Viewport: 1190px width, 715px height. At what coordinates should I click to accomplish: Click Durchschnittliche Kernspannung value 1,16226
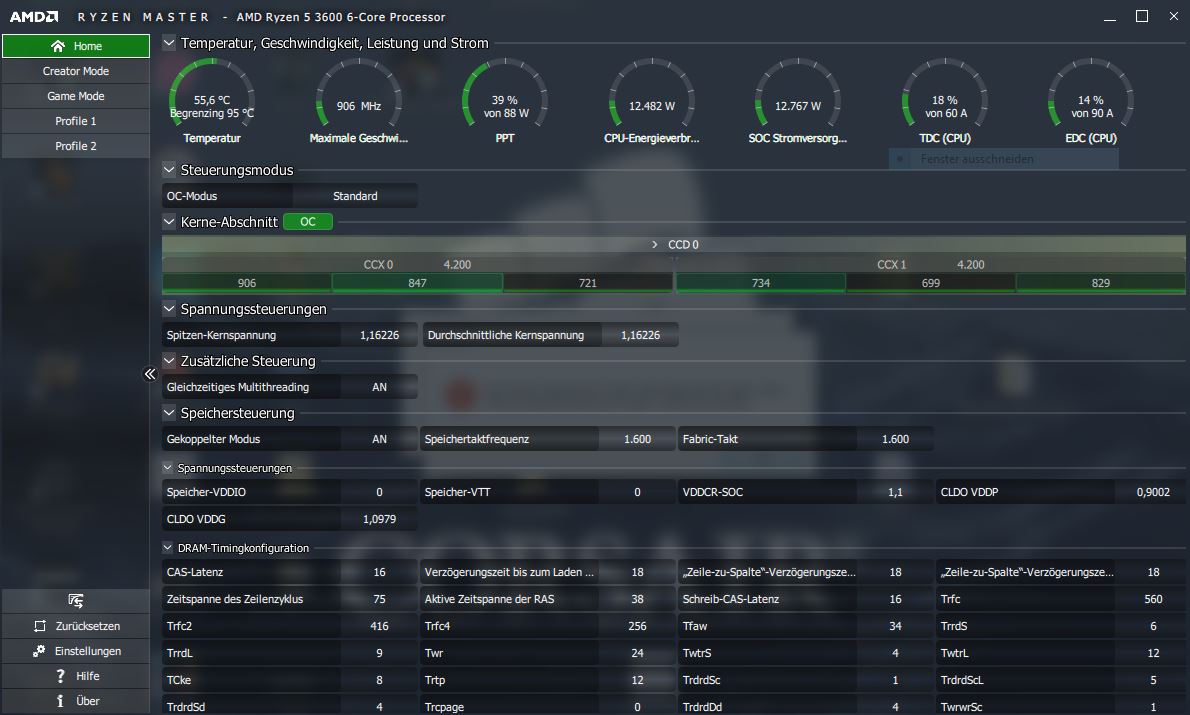click(641, 335)
